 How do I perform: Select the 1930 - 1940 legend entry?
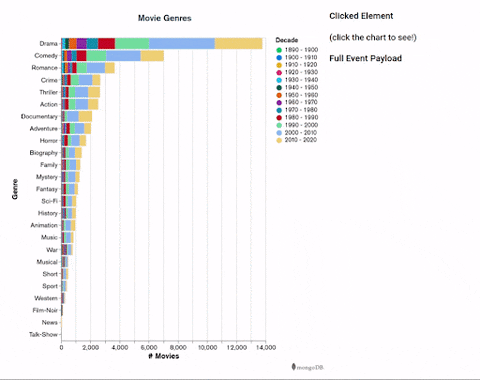(x=297, y=80)
